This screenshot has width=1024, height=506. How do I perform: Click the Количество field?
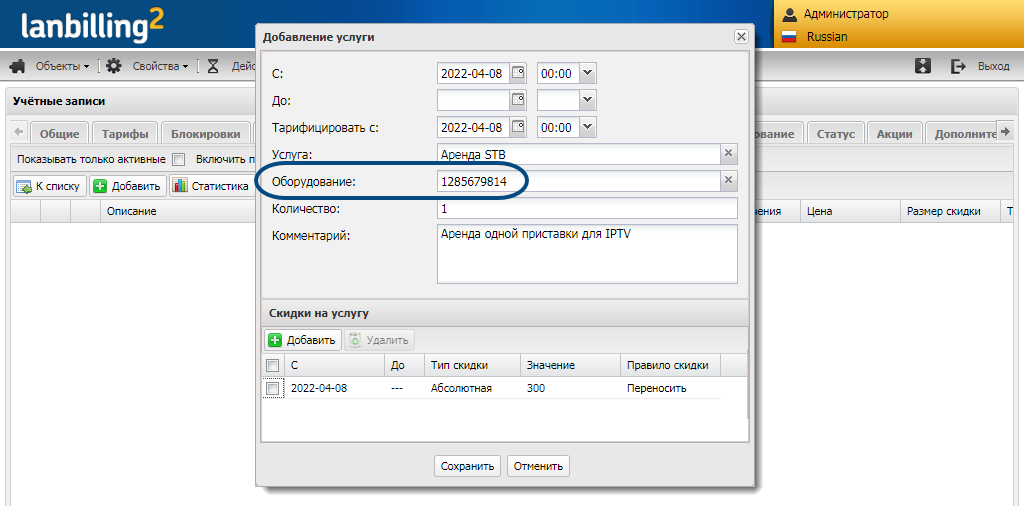pos(587,208)
